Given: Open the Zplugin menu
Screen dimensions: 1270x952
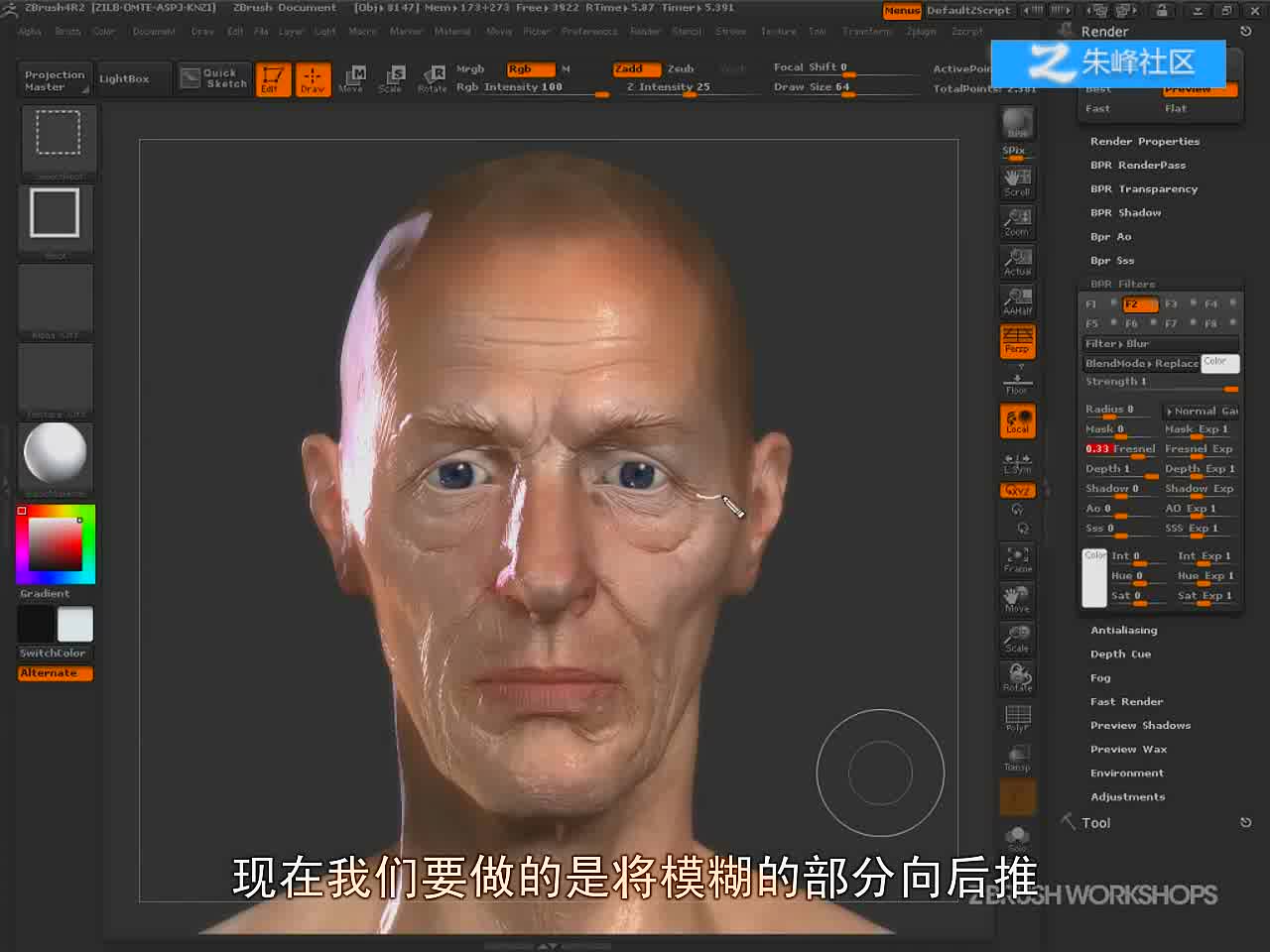Looking at the screenshot, I should click(921, 32).
